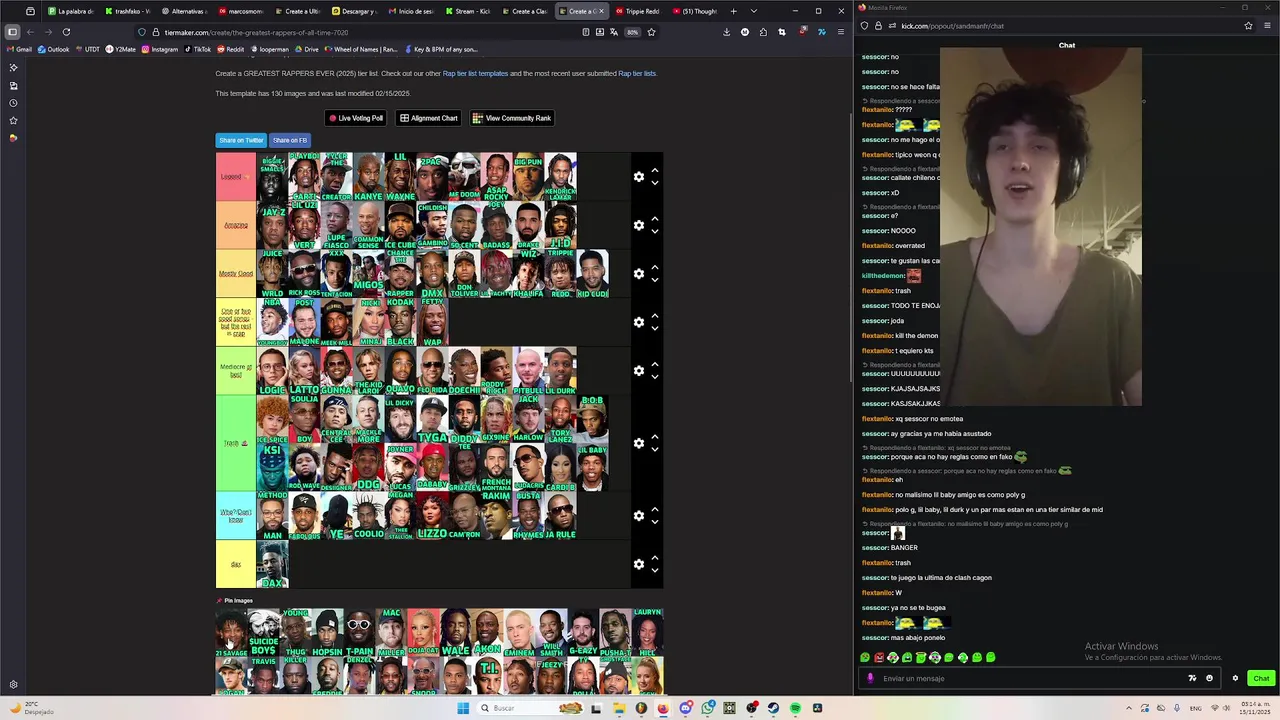Open settings gear for dax tier row

pos(639,564)
